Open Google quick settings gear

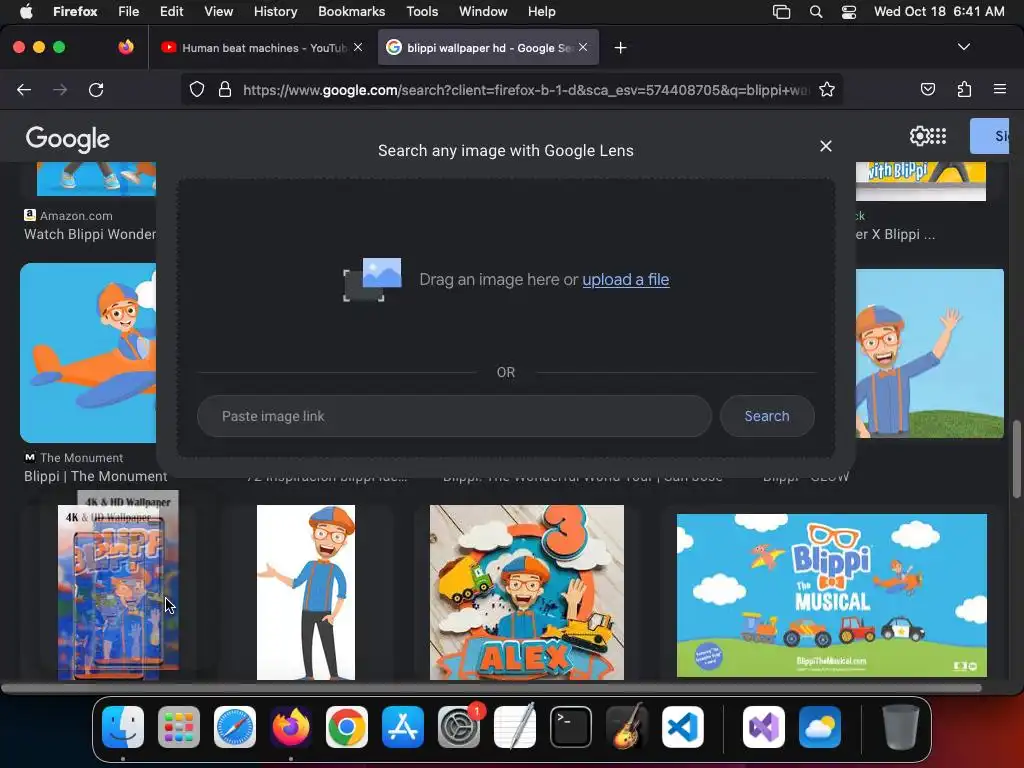[x=919, y=136]
